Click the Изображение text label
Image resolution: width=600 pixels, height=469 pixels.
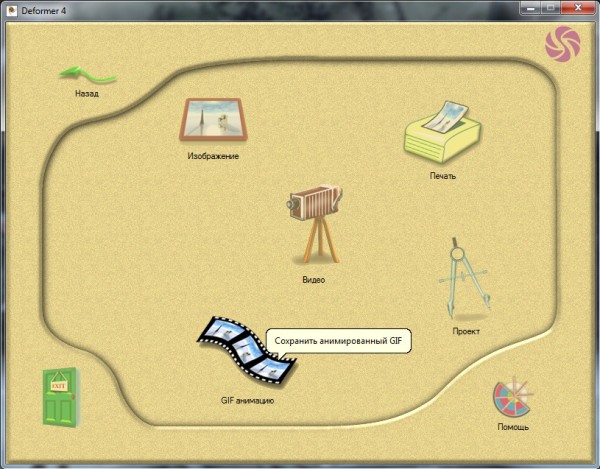click(x=213, y=156)
